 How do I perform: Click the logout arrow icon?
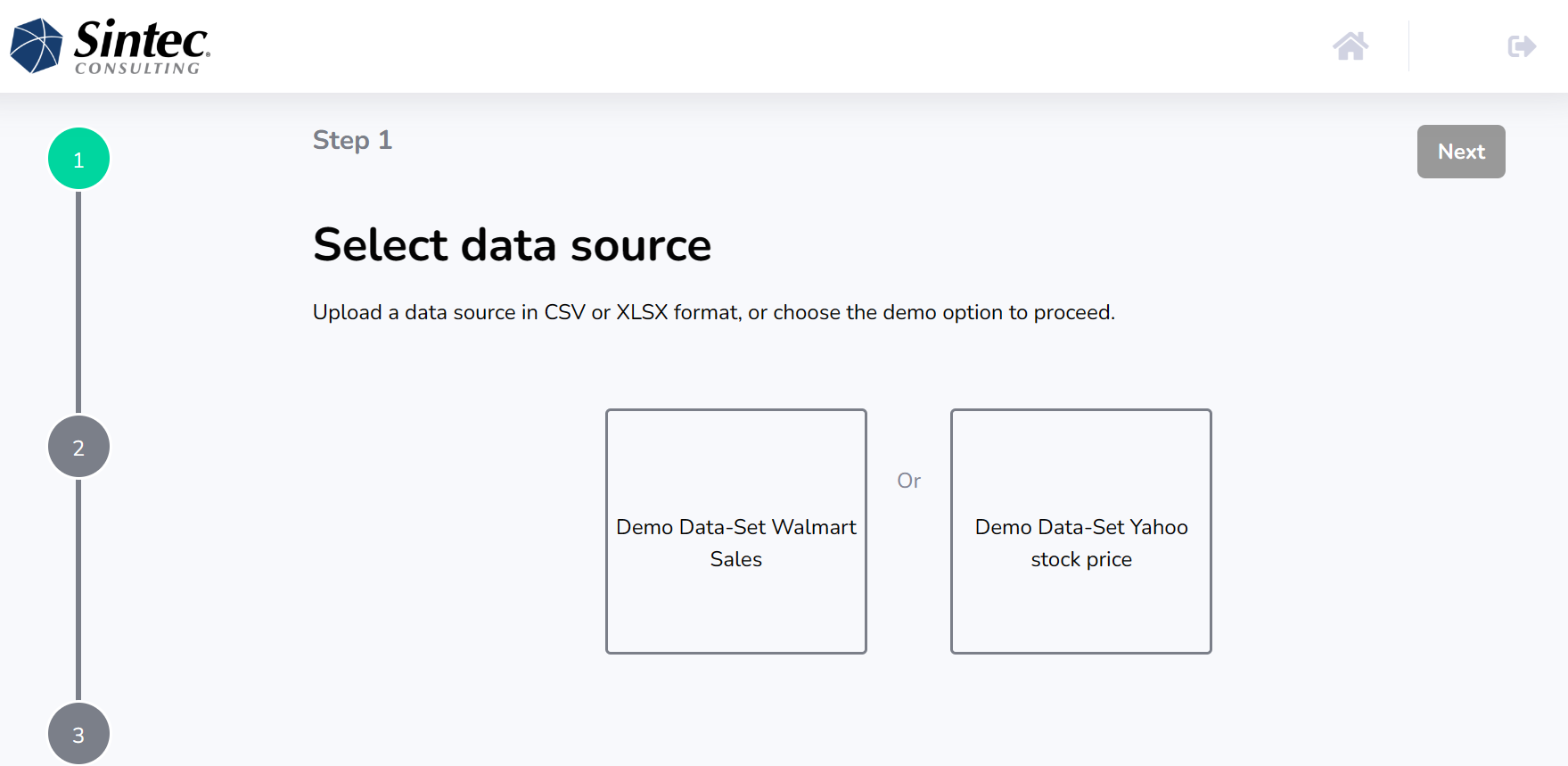click(x=1522, y=45)
